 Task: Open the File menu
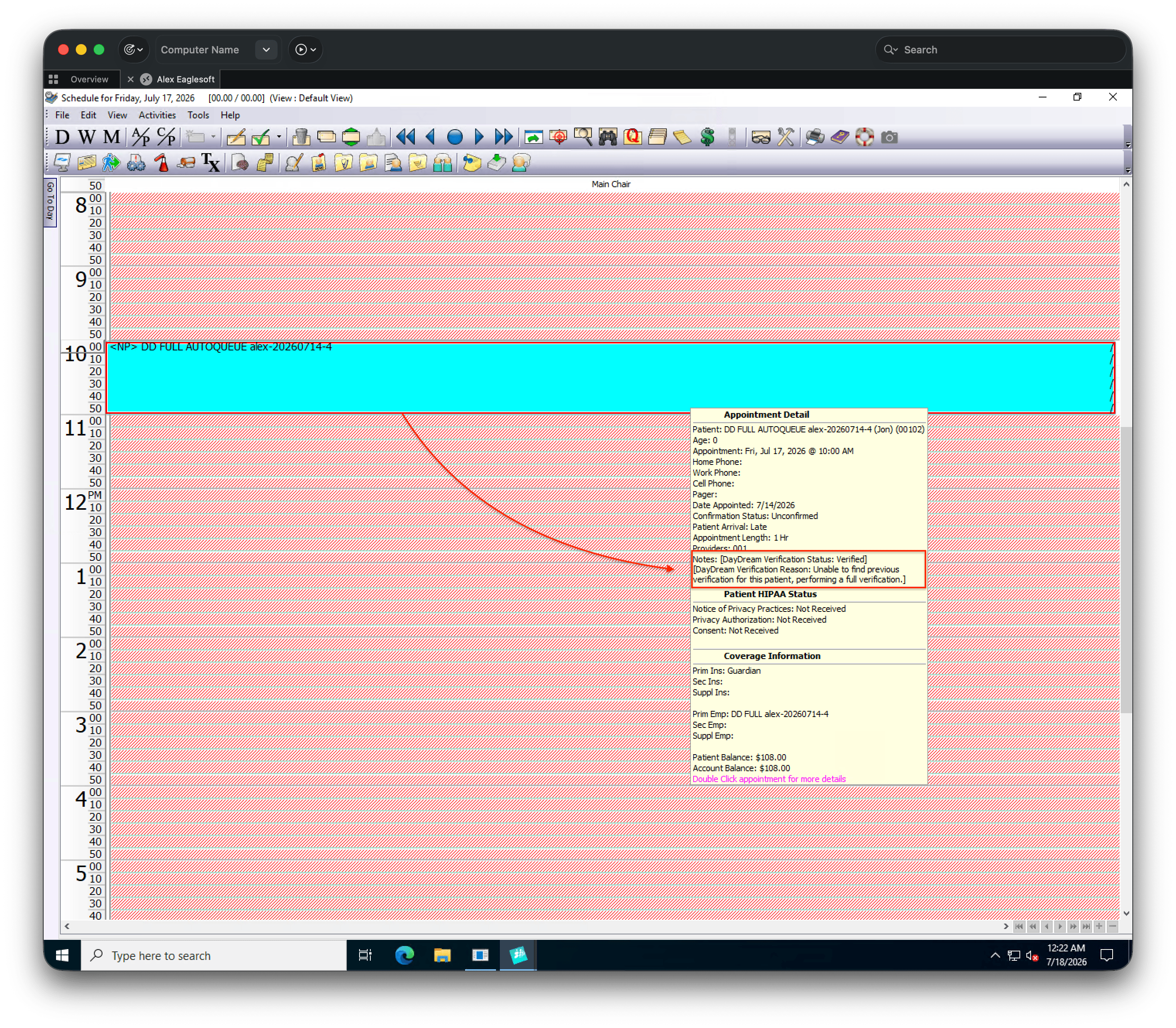click(62, 115)
